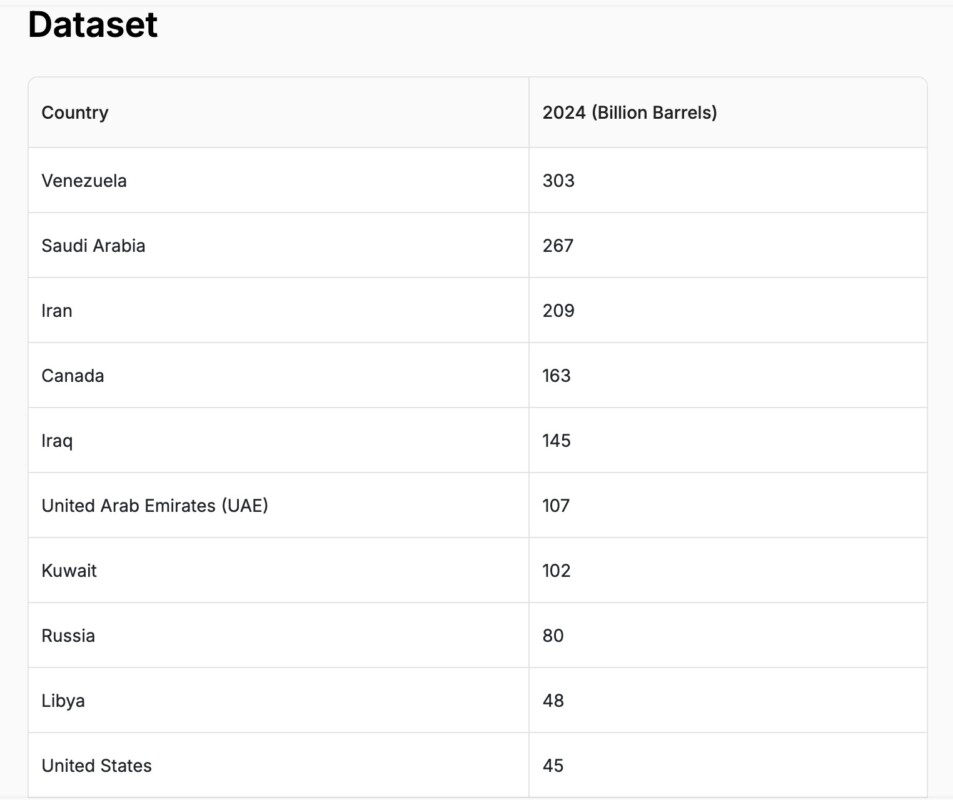Click the 267 value cell
The height and width of the screenshot is (800, 953).
pyautogui.click(x=558, y=246)
